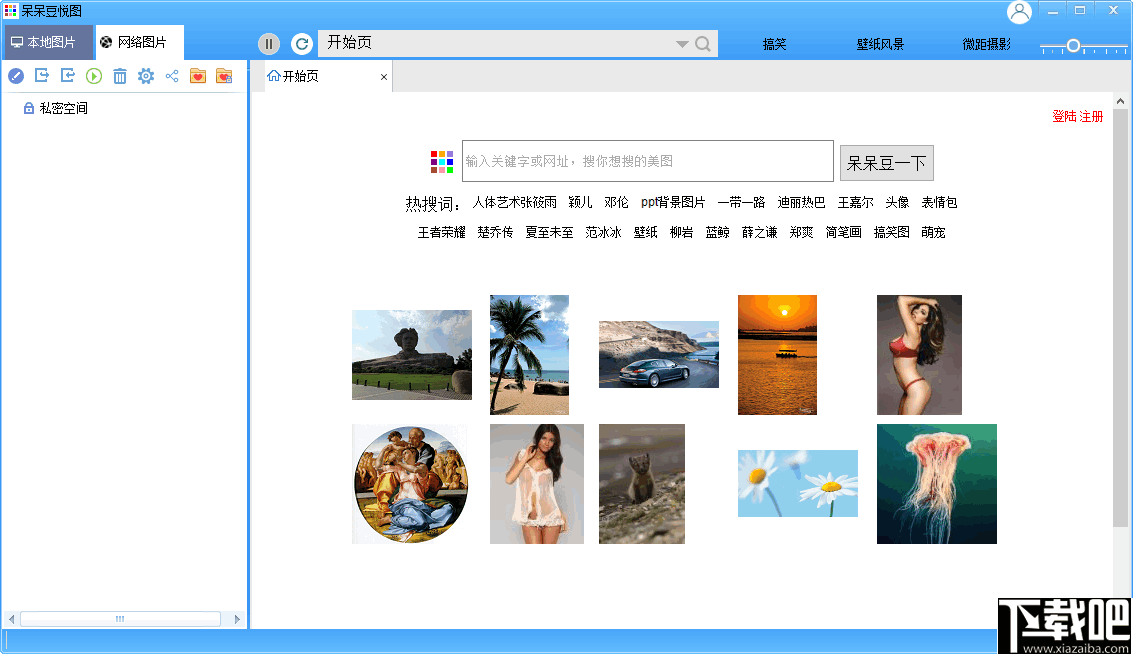
Task: Close the 开始页 tab
Action: 384,77
